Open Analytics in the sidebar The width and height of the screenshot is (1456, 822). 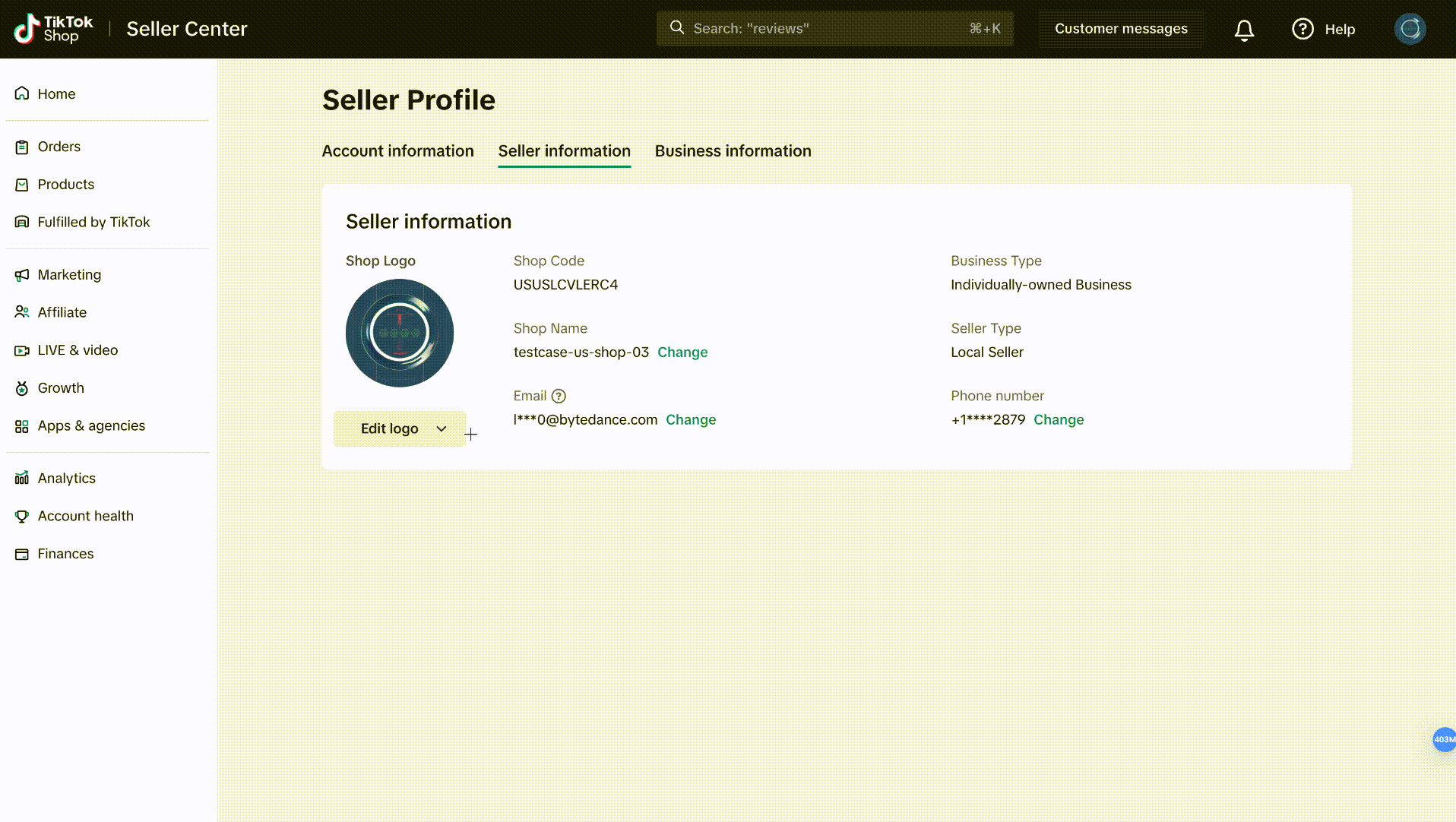(x=66, y=479)
